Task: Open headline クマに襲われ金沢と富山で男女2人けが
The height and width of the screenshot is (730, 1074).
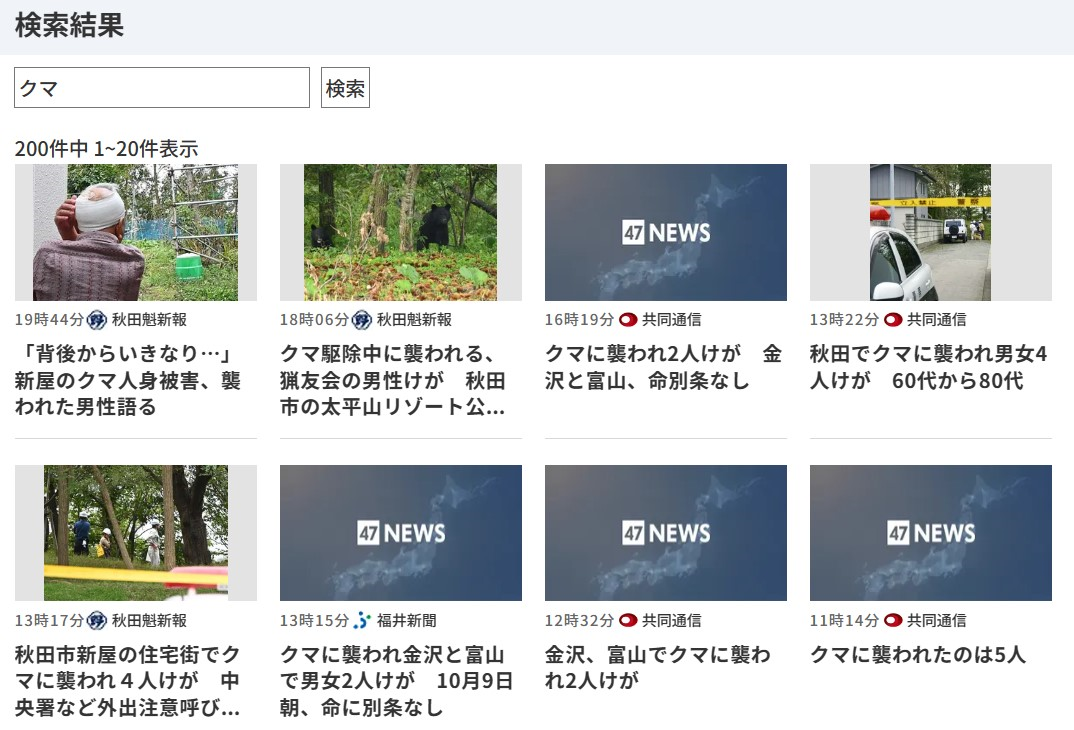Action: (x=397, y=681)
